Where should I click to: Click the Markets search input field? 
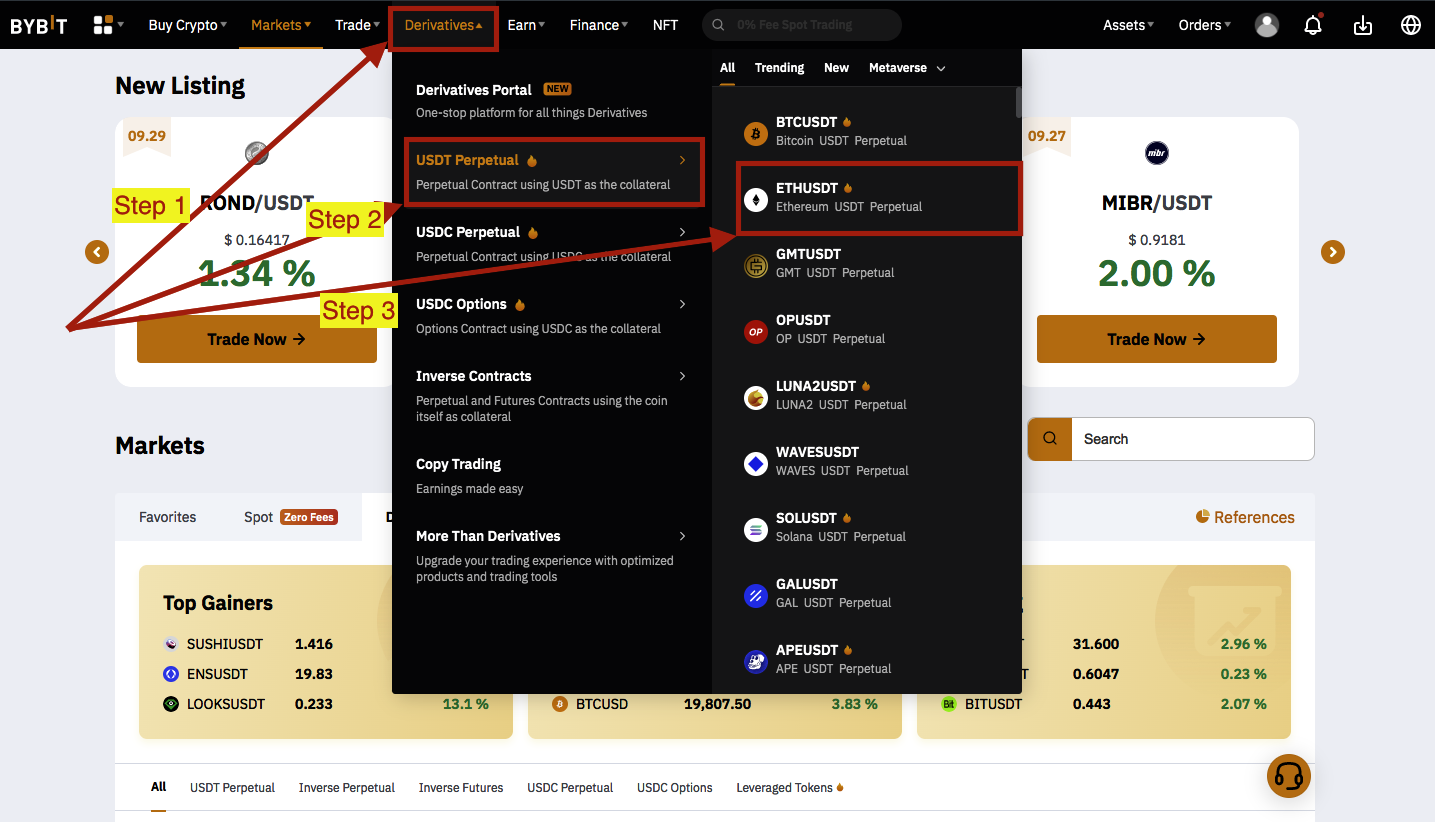coord(1191,439)
